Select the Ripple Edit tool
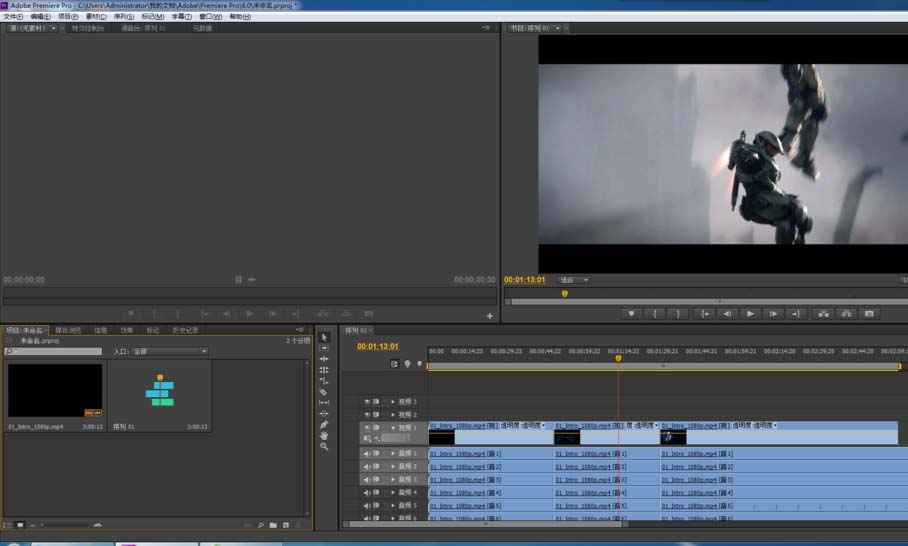Viewport: 908px width, 546px height. (324, 359)
